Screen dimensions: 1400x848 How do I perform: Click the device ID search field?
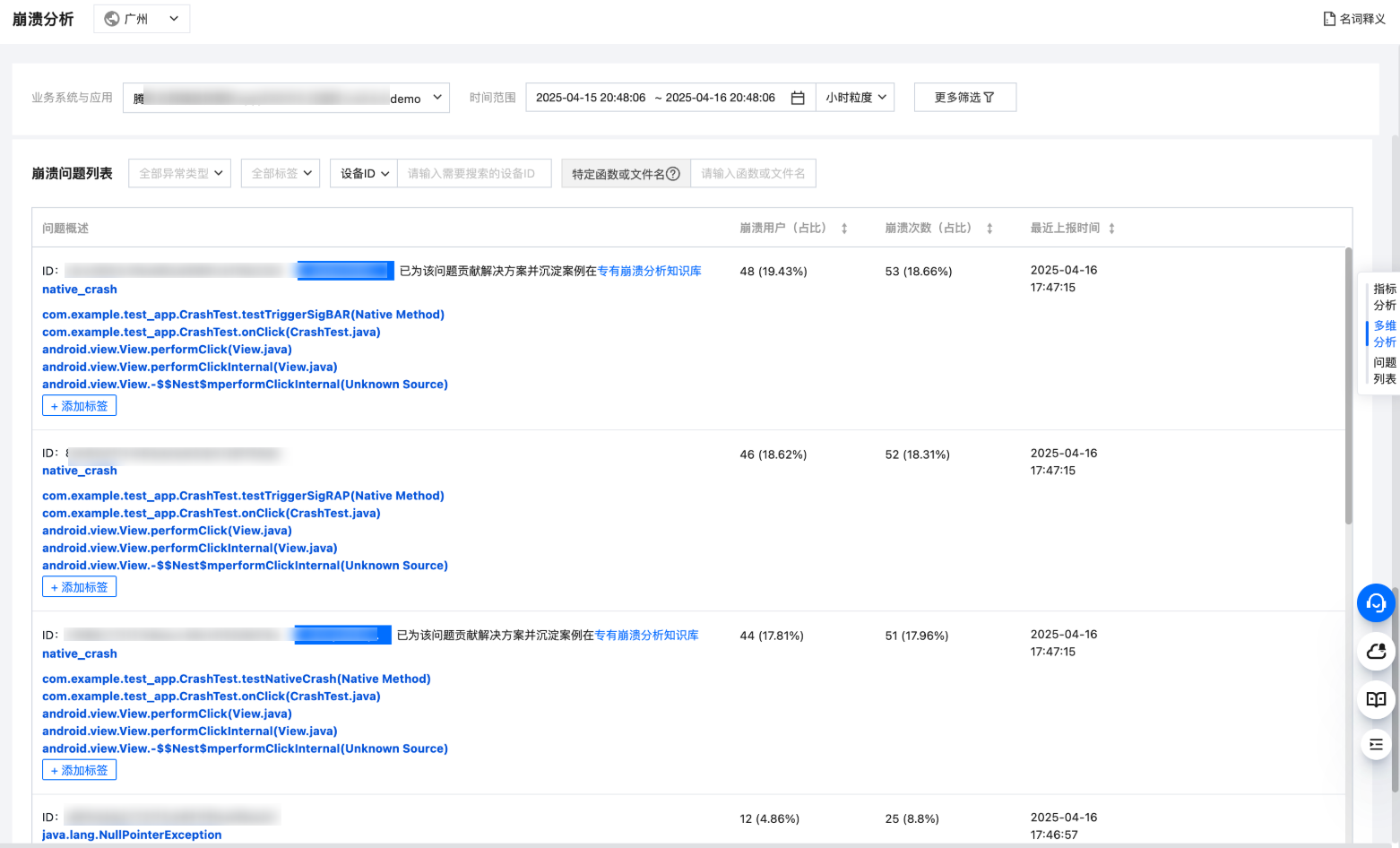[x=473, y=174]
